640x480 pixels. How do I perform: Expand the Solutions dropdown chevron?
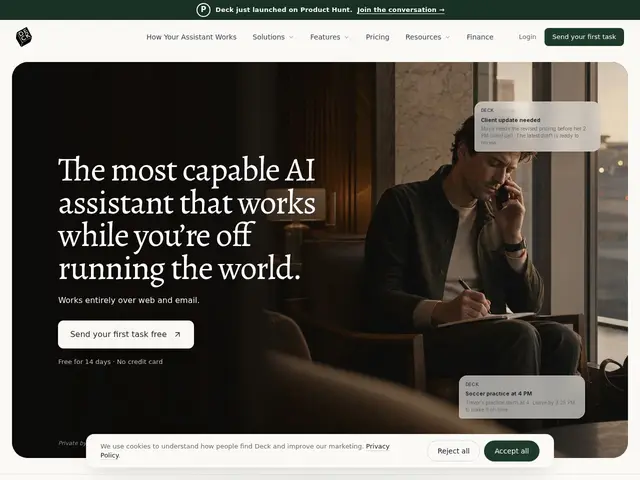tap(291, 37)
